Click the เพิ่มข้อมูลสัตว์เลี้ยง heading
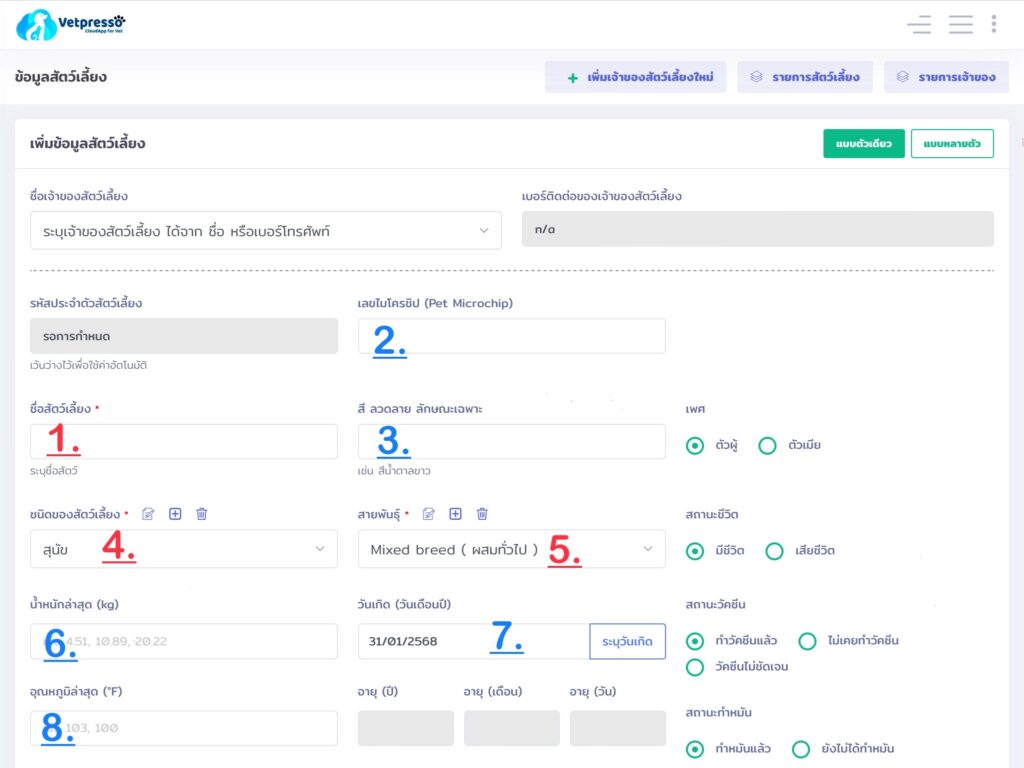 tap(88, 144)
